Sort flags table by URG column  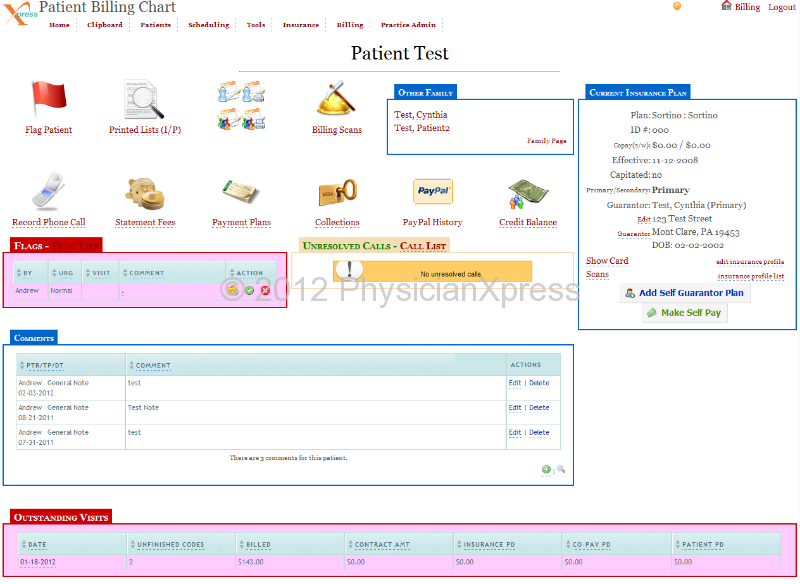click(65, 273)
